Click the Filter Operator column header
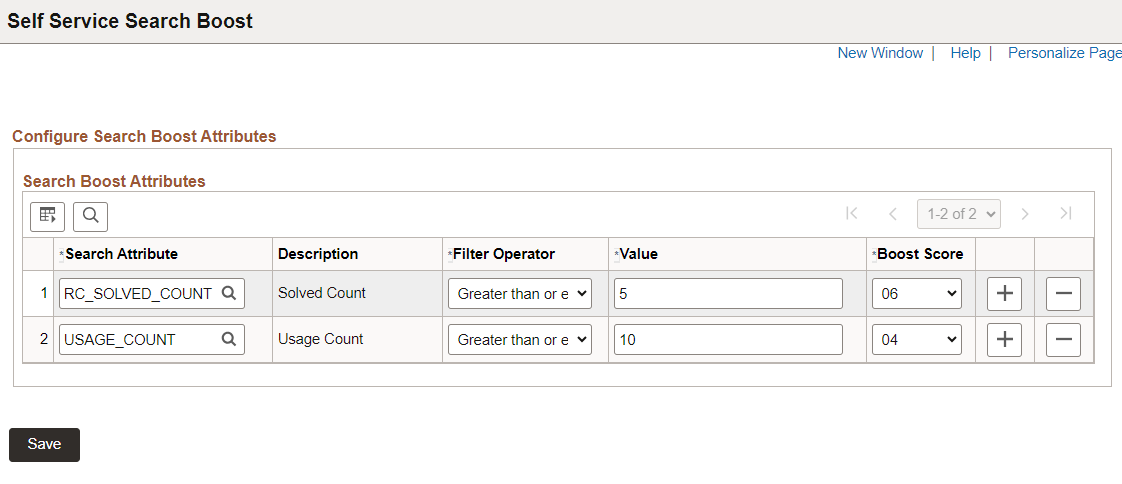The image size is (1122, 484). pyautogui.click(x=504, y=254)
